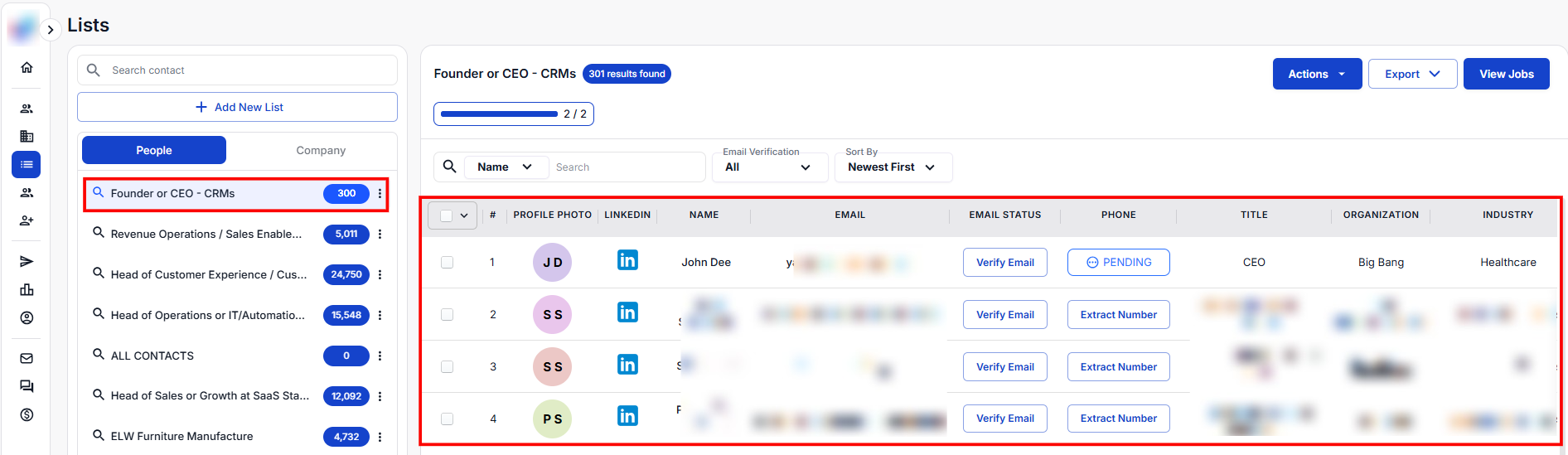Open the company building icon in sidebar
The image size is (1568, 455).
pyautogui.click(x=27, y=136)
